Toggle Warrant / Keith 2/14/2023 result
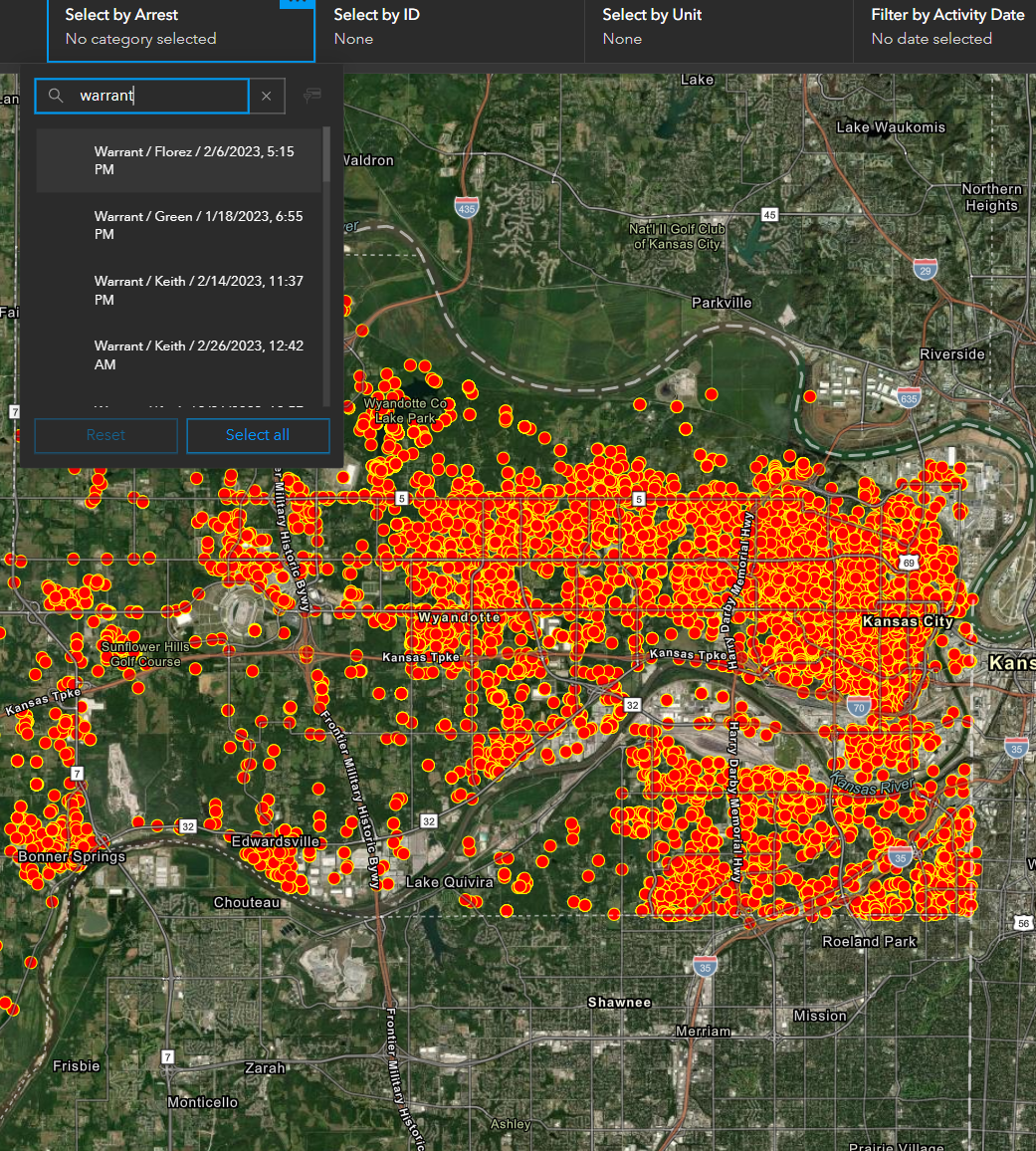The image size is (1036, 1151). (x=179, y=290)
